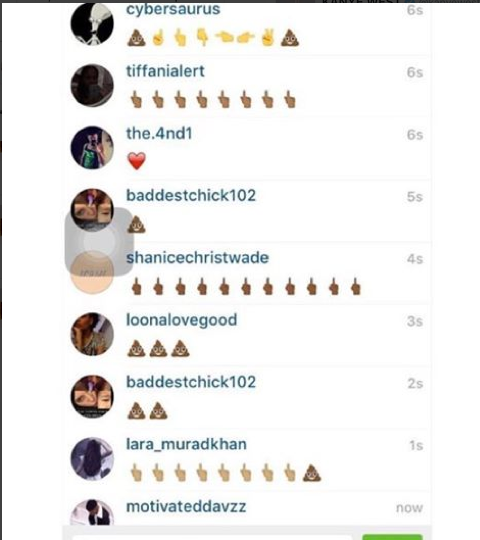480x540 pixels.
Task: Open cybersaurus profile picture
Action: (92, 24)
